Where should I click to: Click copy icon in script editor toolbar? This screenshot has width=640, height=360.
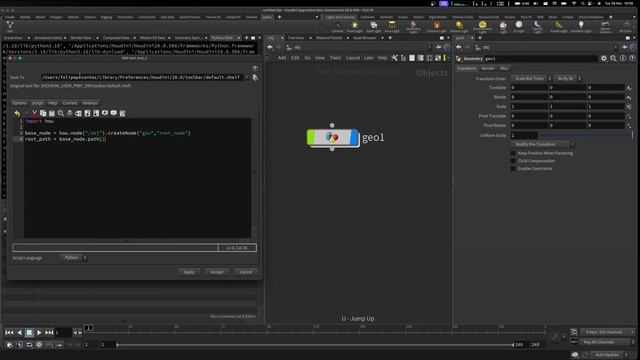coord(43,113)
